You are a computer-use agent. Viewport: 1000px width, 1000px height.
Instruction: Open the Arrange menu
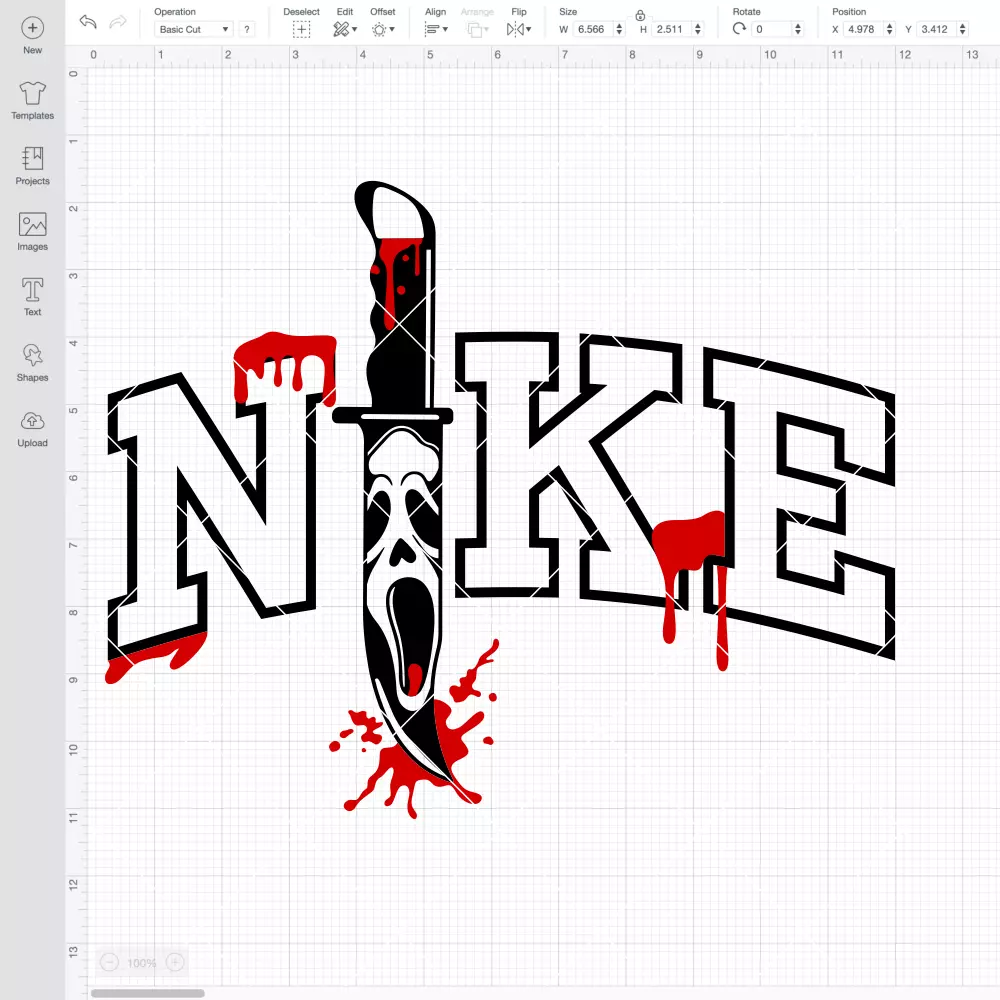(477, 29)
